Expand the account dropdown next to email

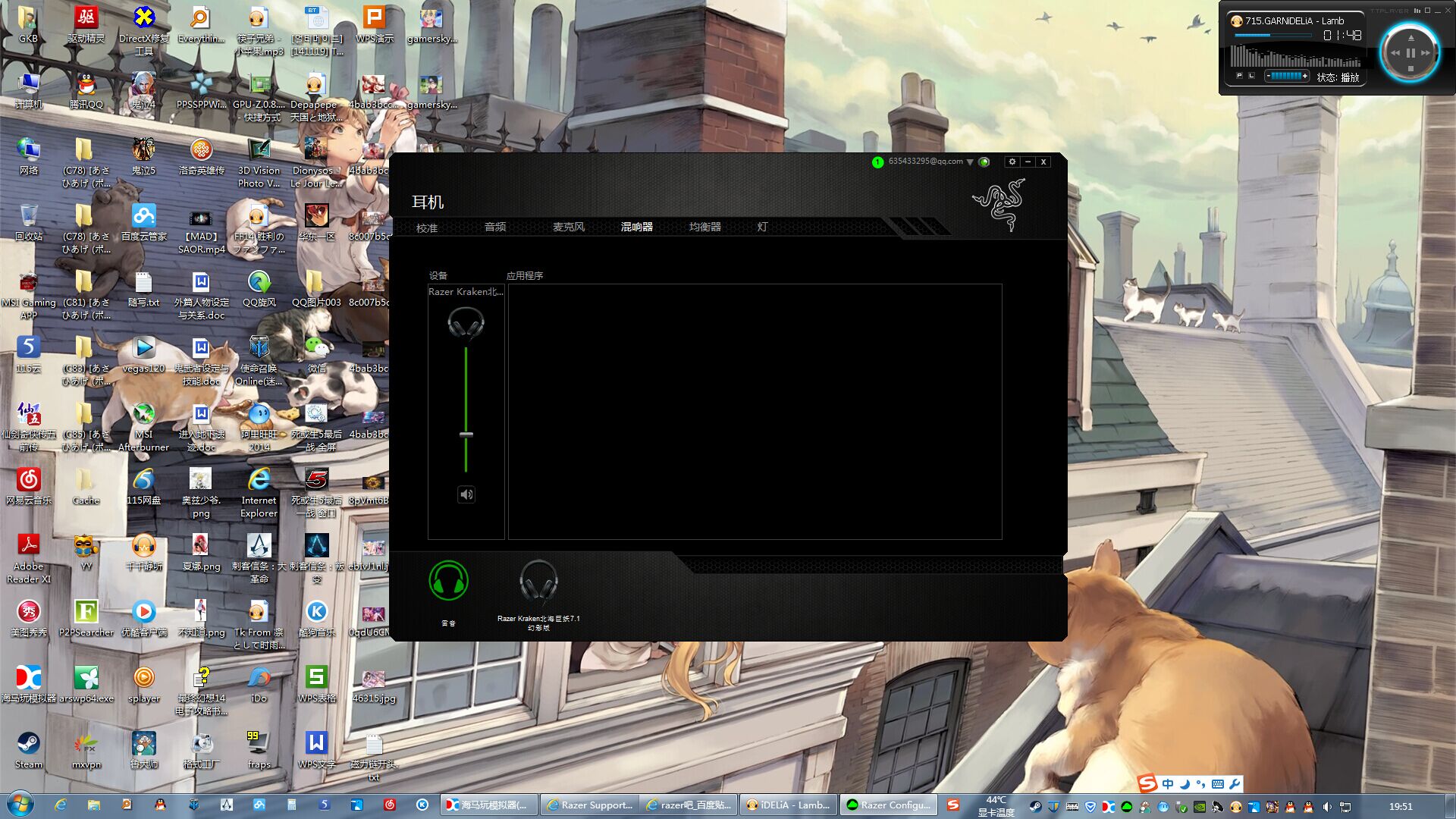click(969, 162)
